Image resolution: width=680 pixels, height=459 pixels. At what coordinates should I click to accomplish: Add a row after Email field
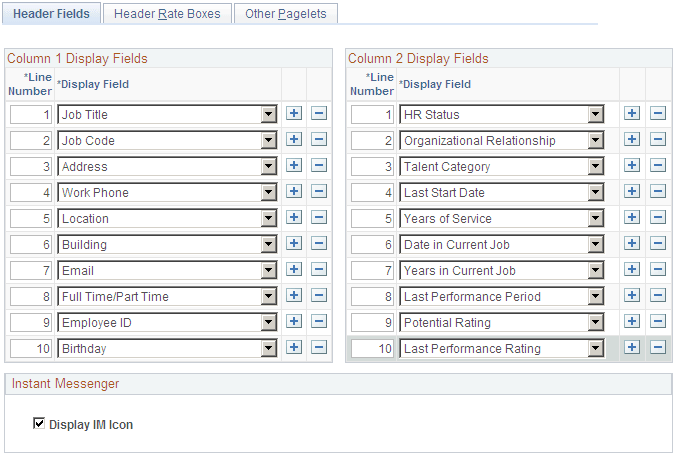[294, 270]
